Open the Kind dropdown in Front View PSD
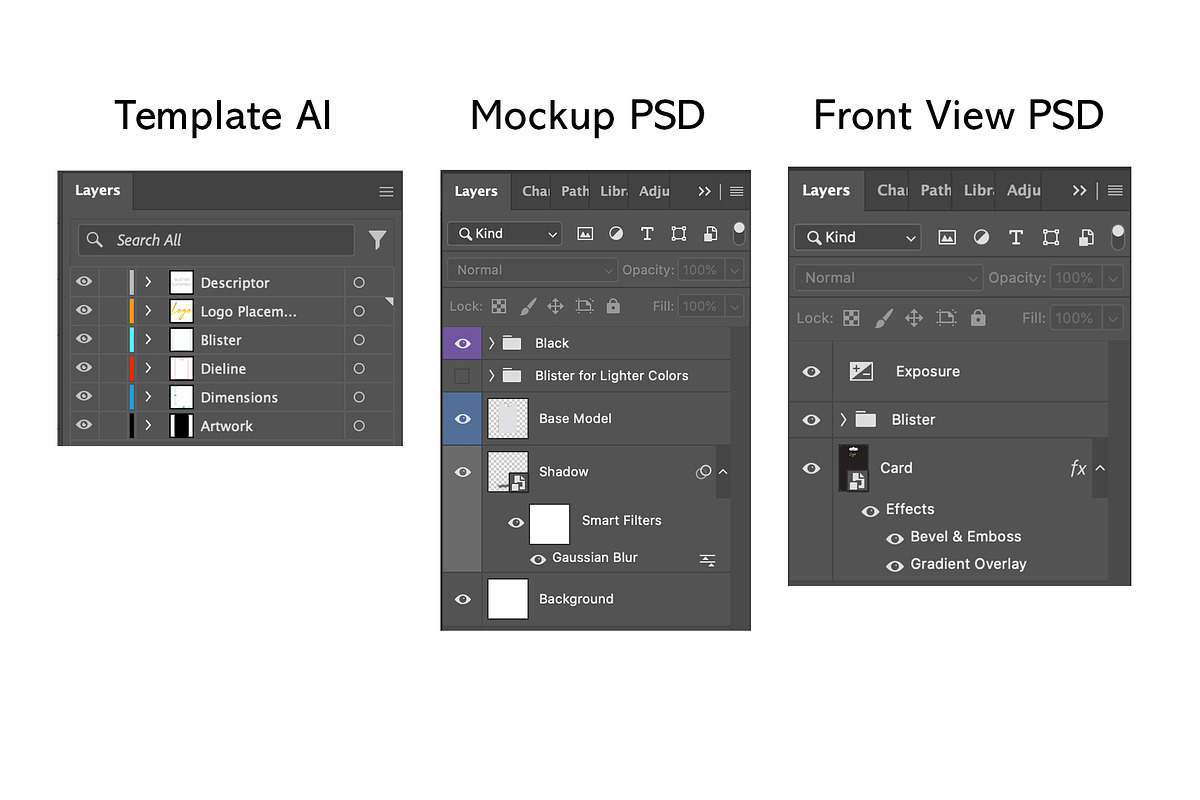 coord(857,238)
